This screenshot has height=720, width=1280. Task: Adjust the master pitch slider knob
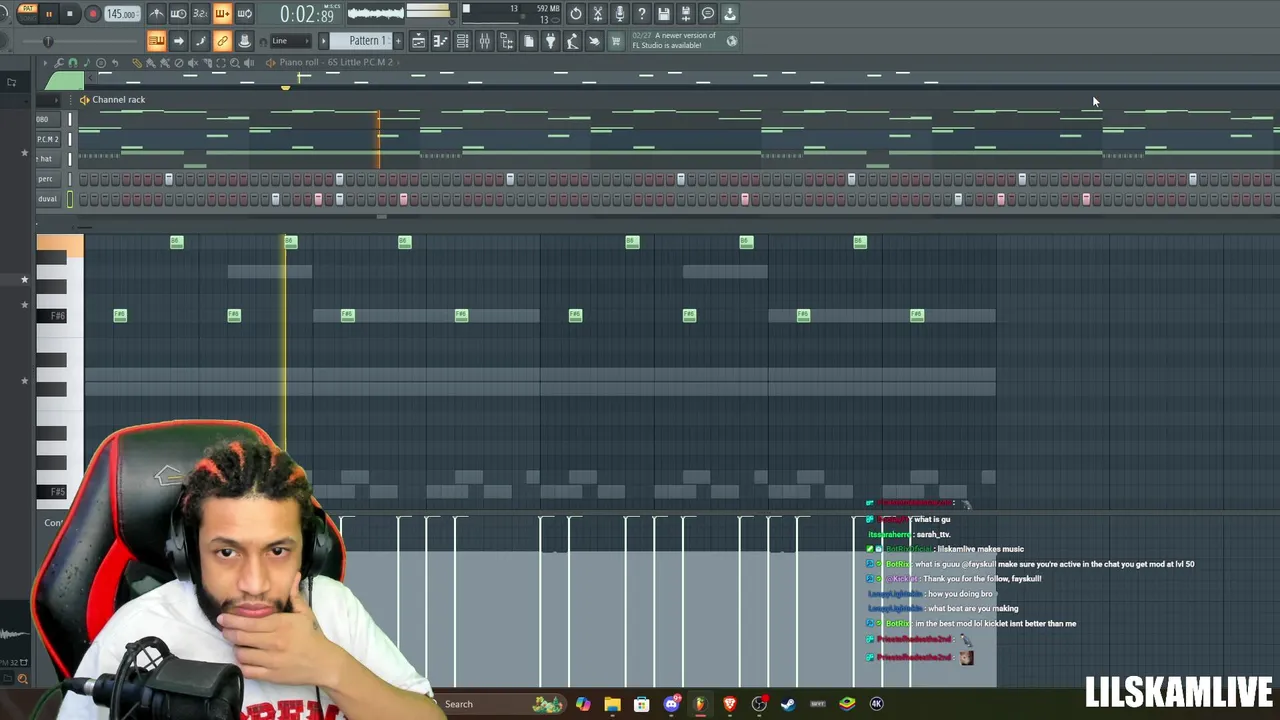point(48,41)
